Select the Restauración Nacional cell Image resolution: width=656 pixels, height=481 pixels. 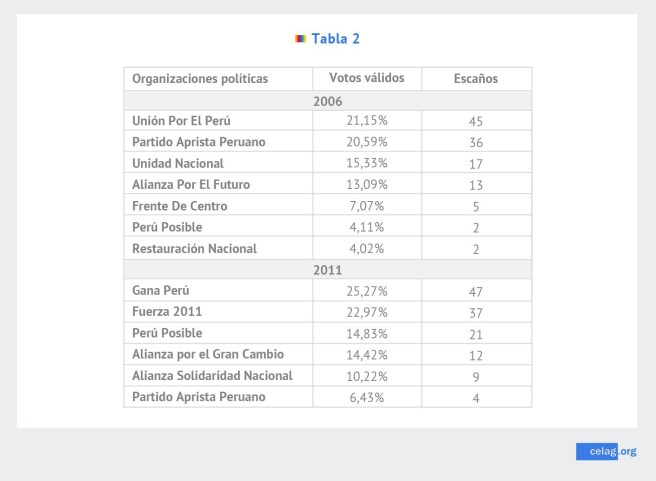194,248
